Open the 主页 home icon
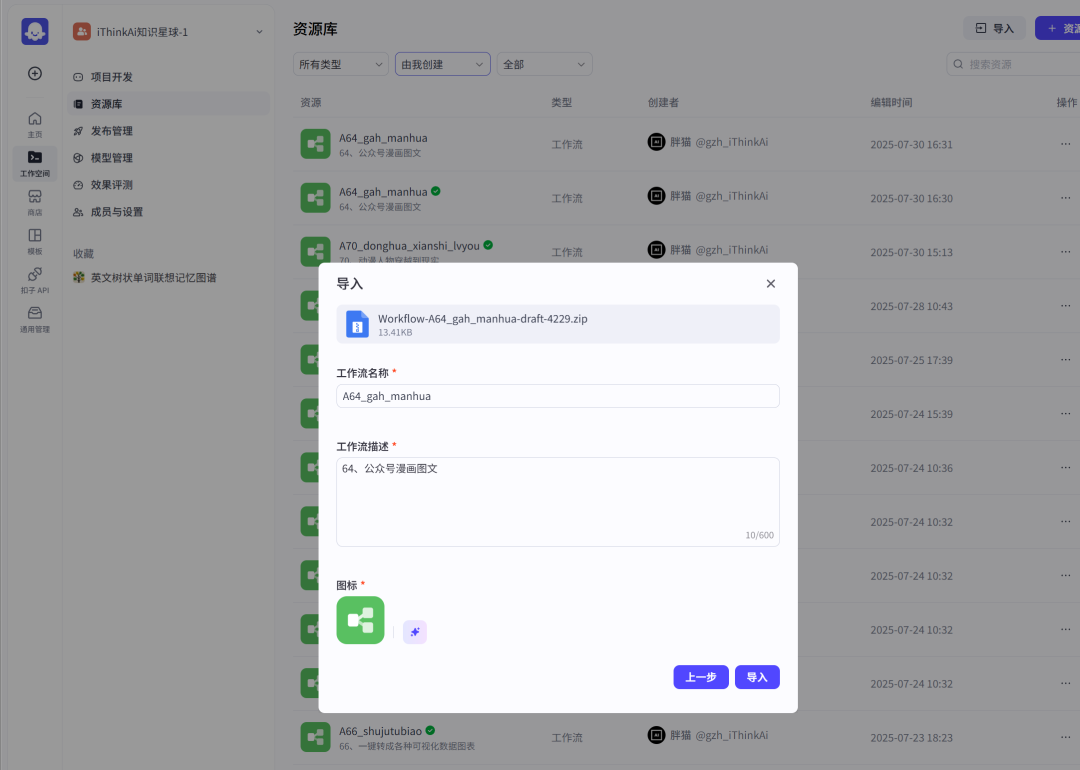Viewport: 1080px width, 770px height. pyautogui.click(x=34, y=125)
